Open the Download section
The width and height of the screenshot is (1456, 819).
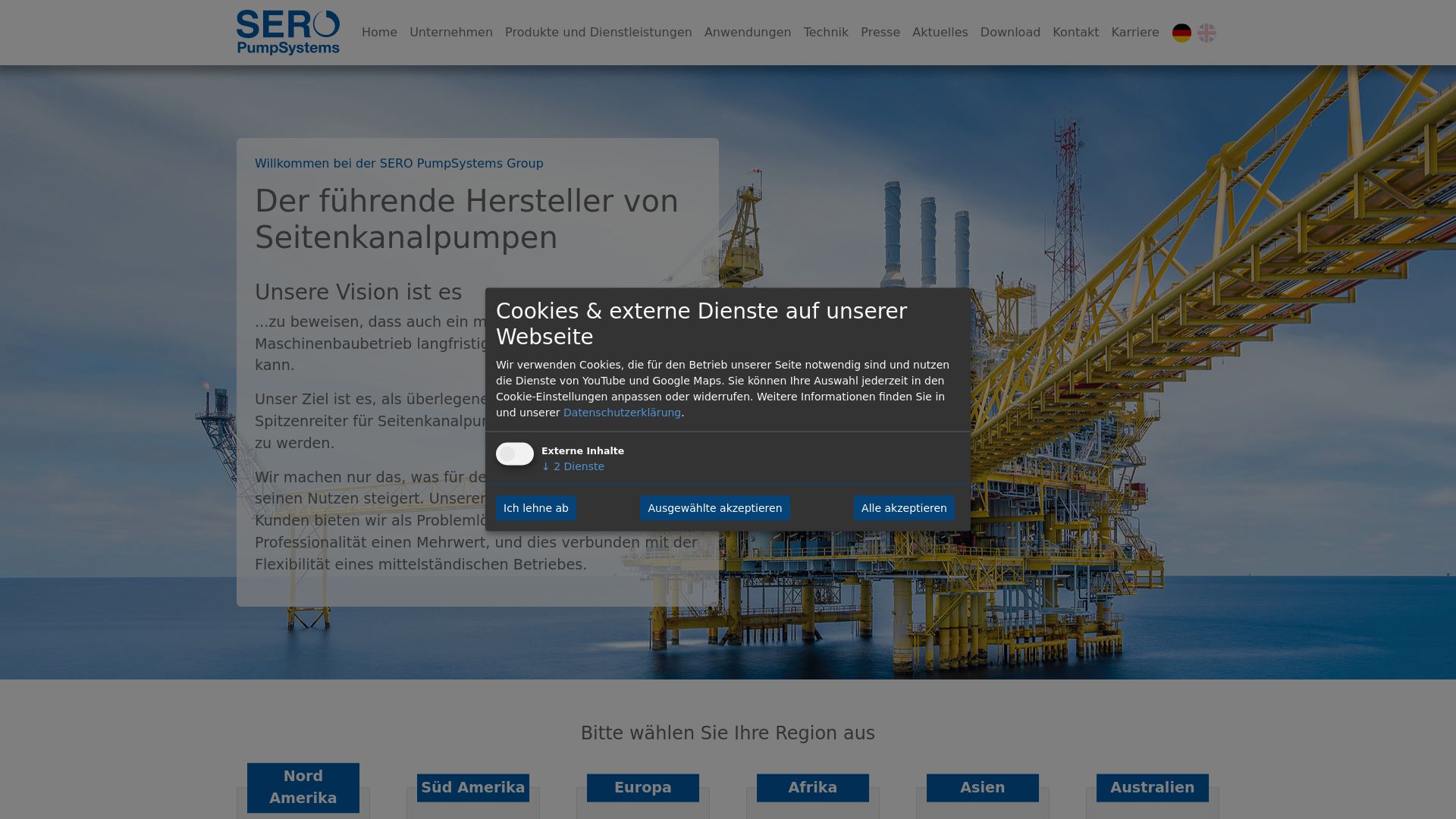1010,33
